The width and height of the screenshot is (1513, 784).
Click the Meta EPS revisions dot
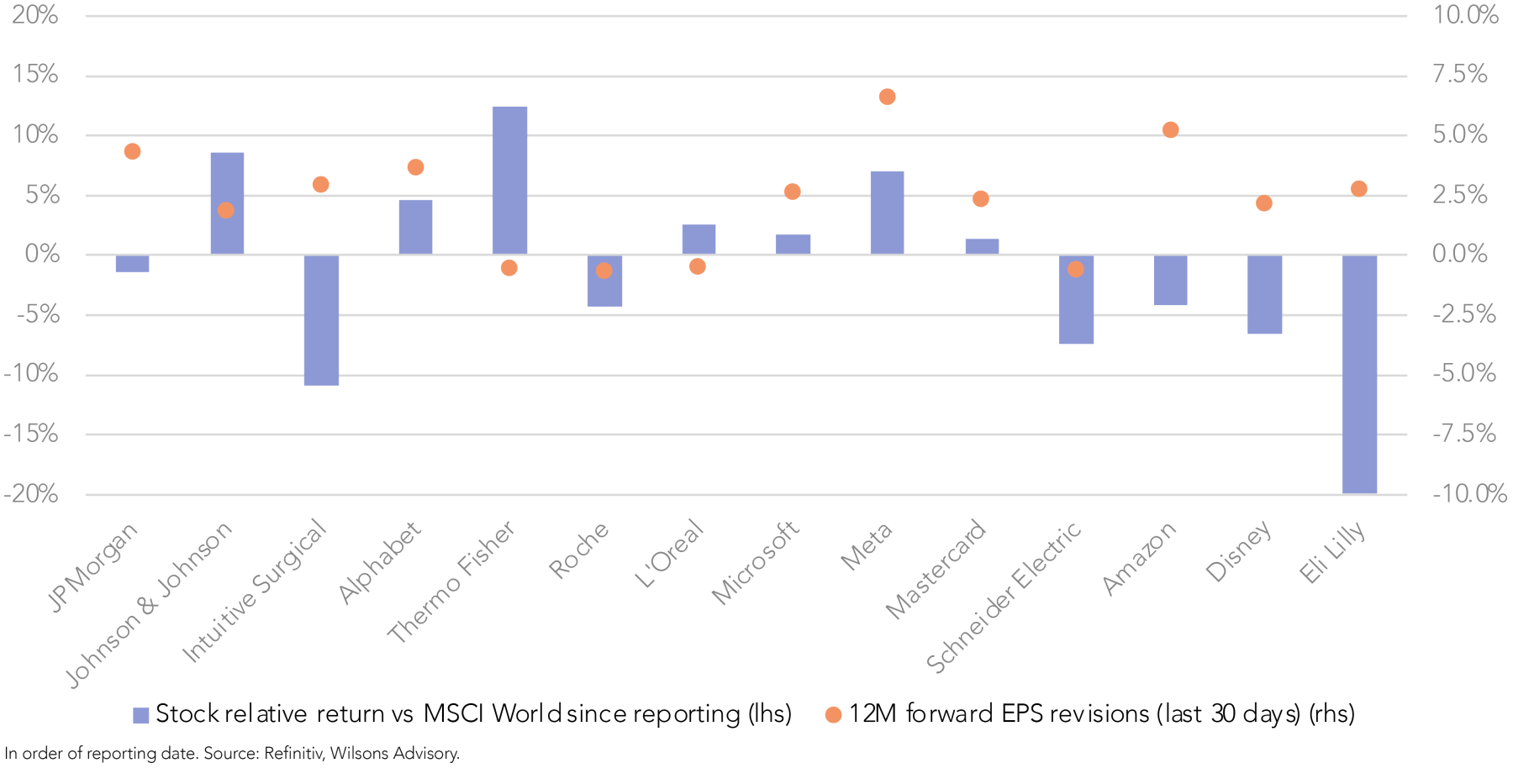(x=887, y=97)
